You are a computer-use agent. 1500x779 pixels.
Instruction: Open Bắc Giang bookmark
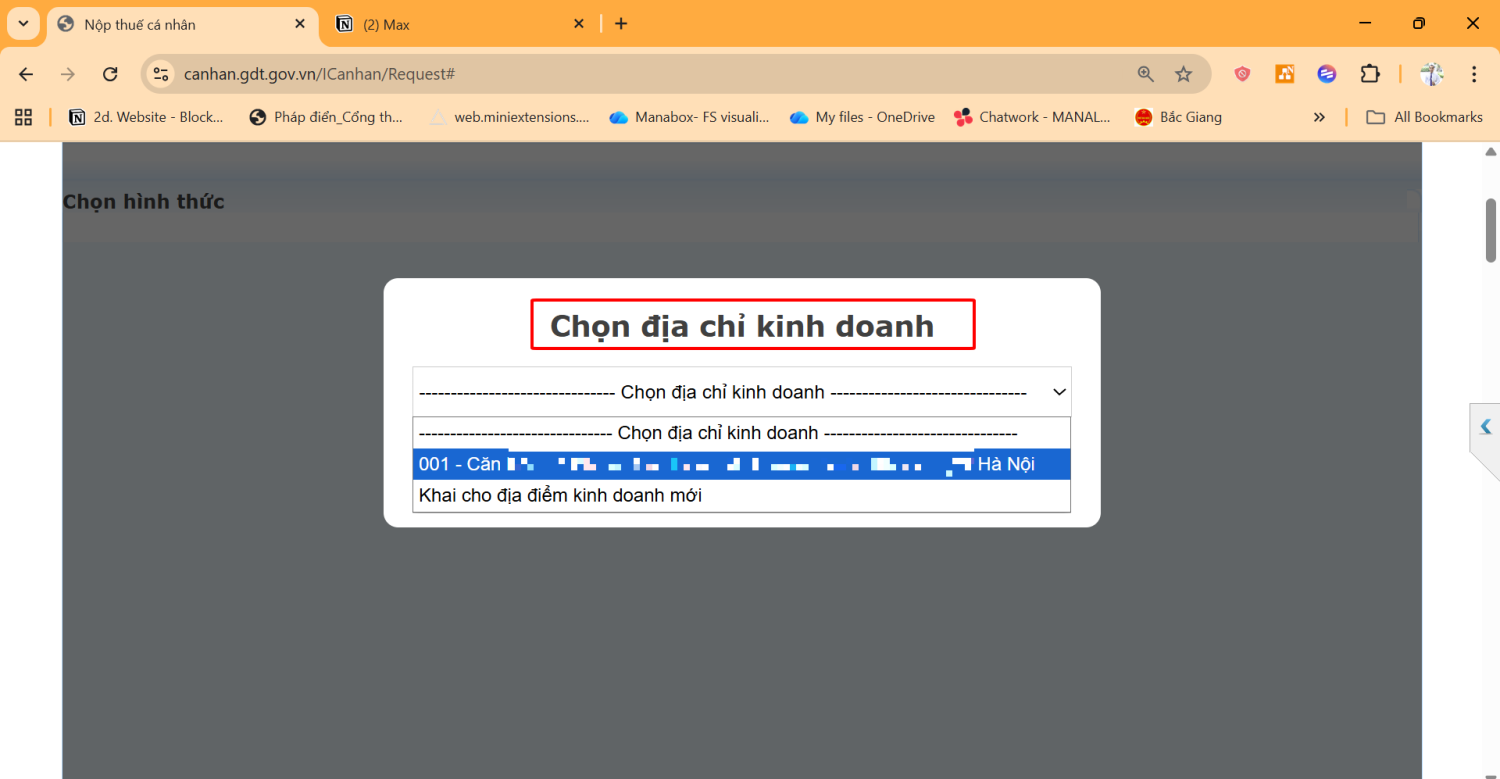click(1178, 117)
